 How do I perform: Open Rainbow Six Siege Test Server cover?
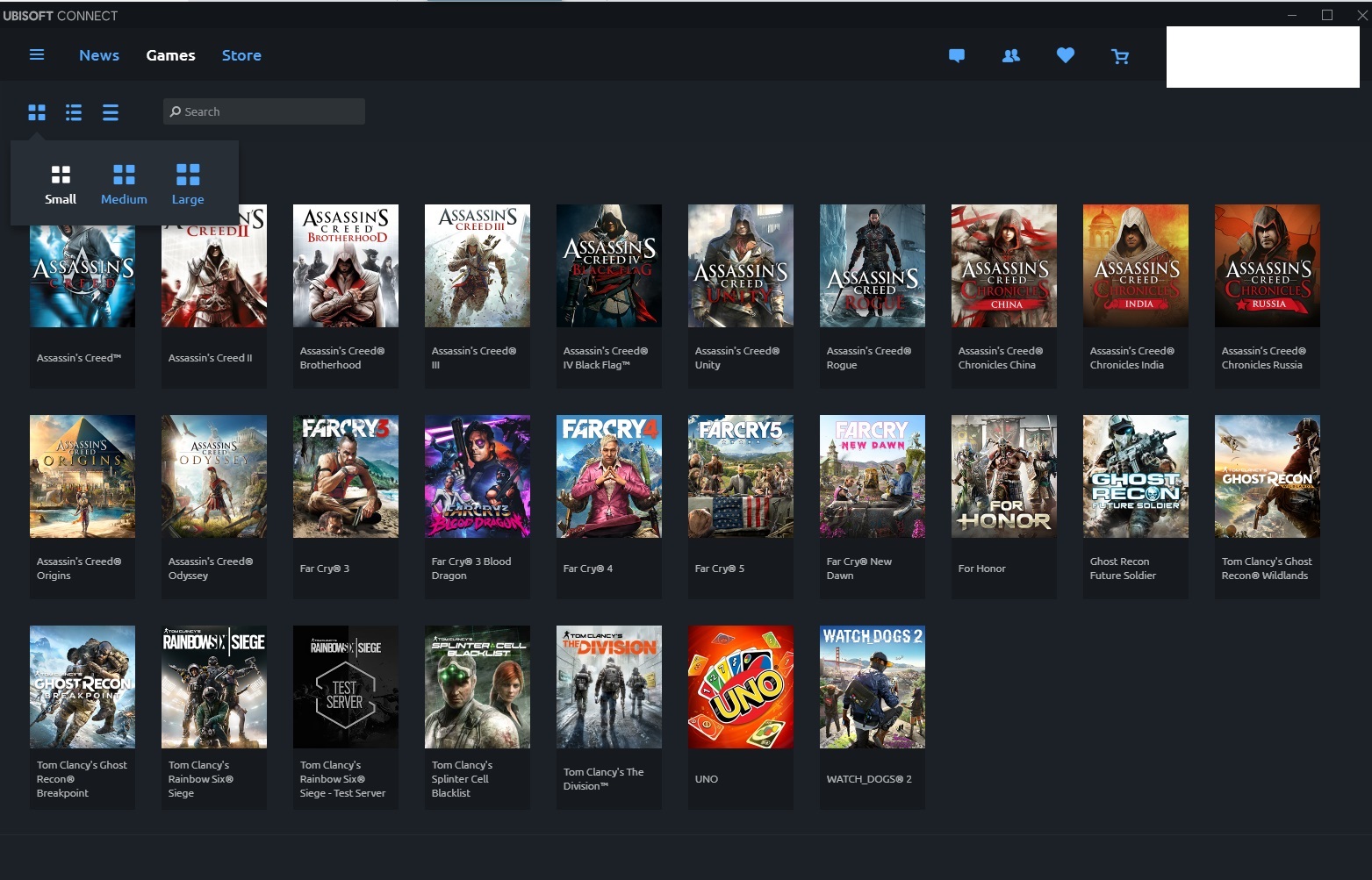pos(346,687)
